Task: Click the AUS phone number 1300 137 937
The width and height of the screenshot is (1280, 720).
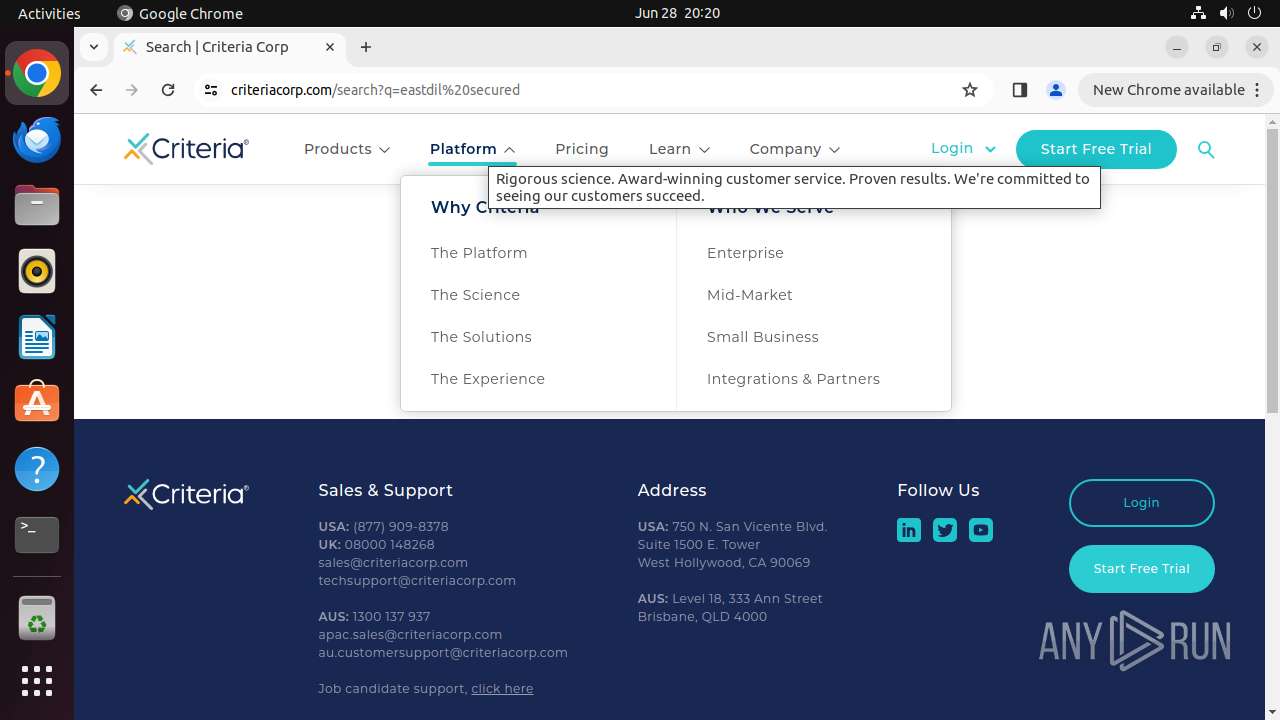Action: [391, 616]
